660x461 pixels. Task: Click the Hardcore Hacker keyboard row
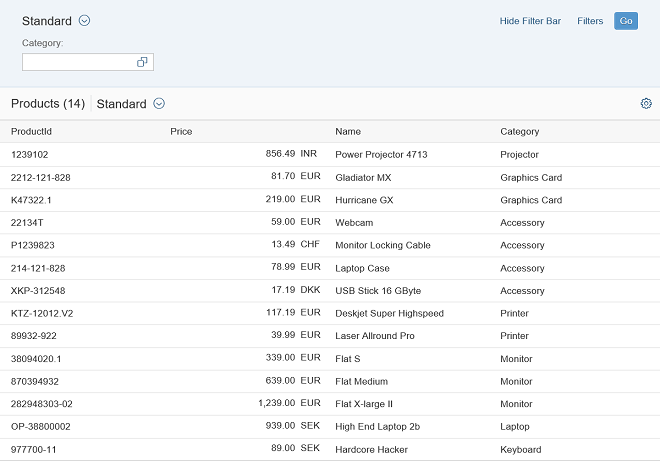(x=371, y=450)
